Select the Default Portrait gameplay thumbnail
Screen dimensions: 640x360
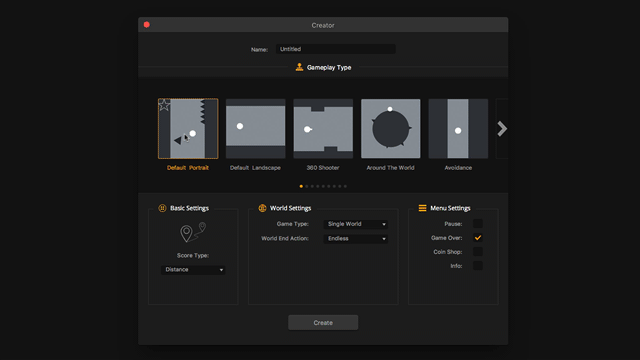188,129
